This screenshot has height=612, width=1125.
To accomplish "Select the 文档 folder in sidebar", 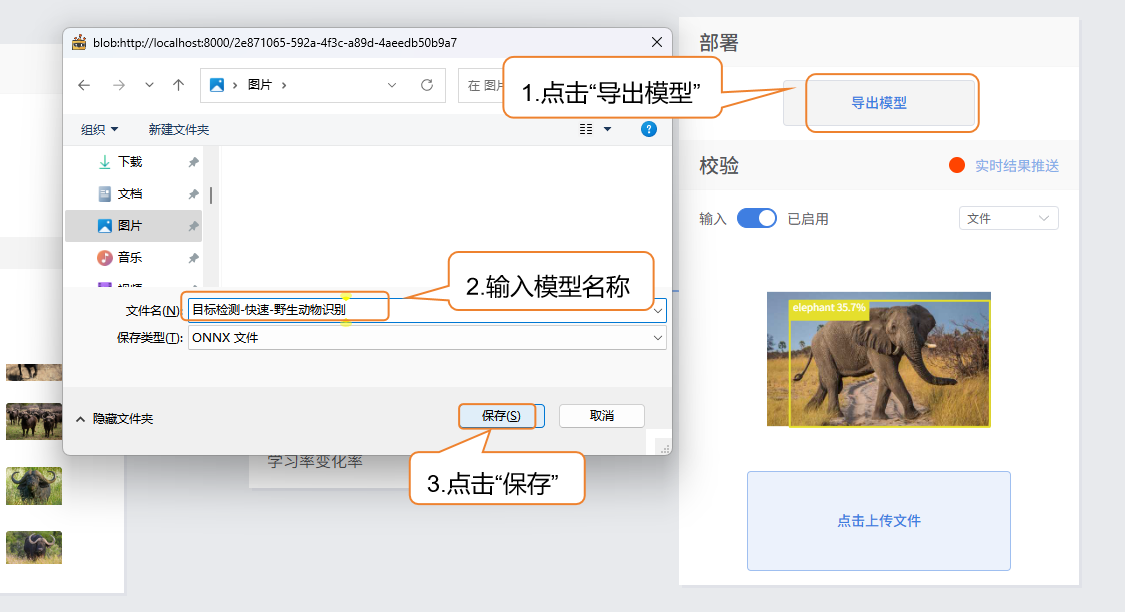I will [129, 194].
